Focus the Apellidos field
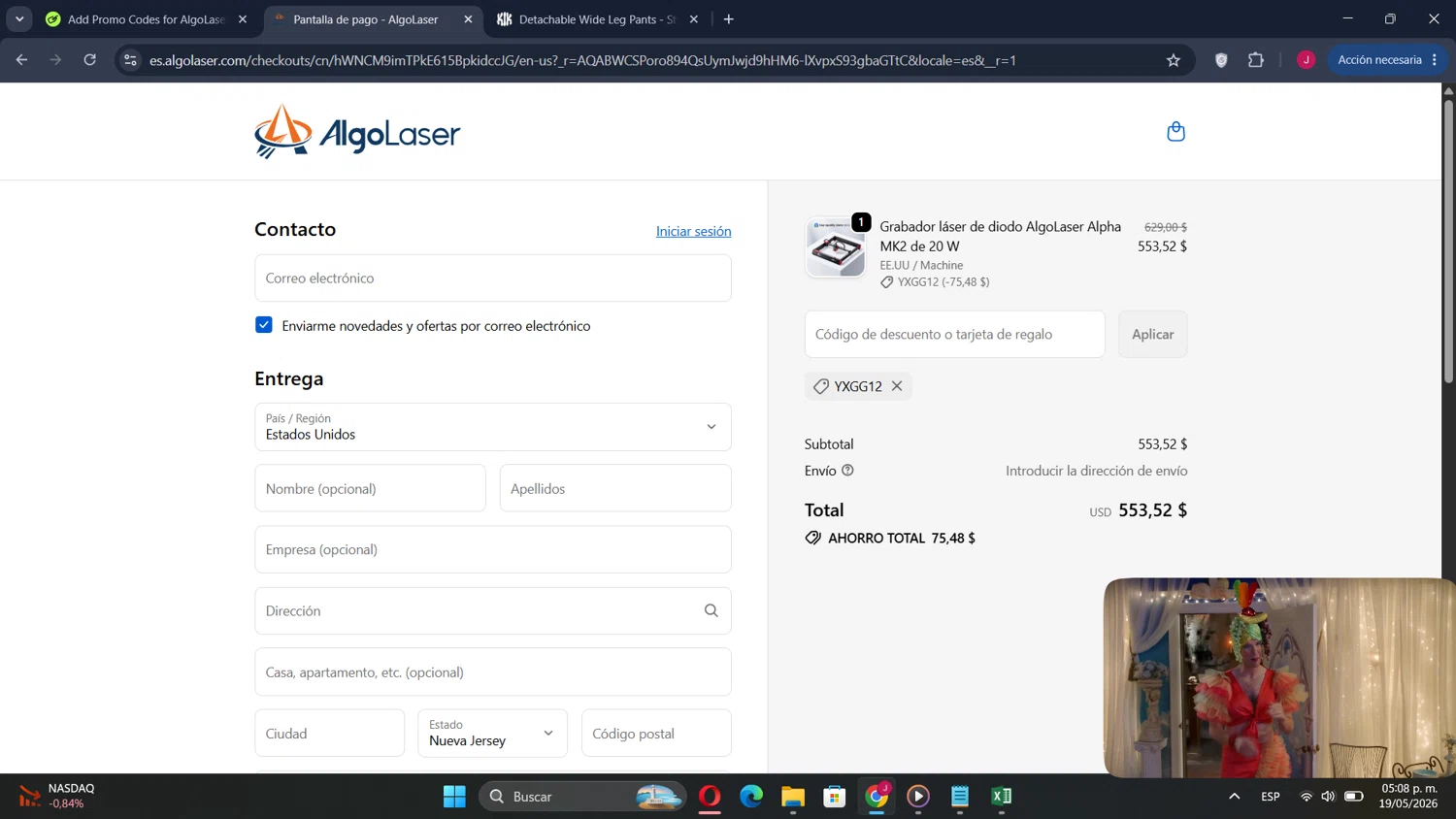The height and width of the screenshot is (819, 1456). pyautogui.click(x=615, y=488)
